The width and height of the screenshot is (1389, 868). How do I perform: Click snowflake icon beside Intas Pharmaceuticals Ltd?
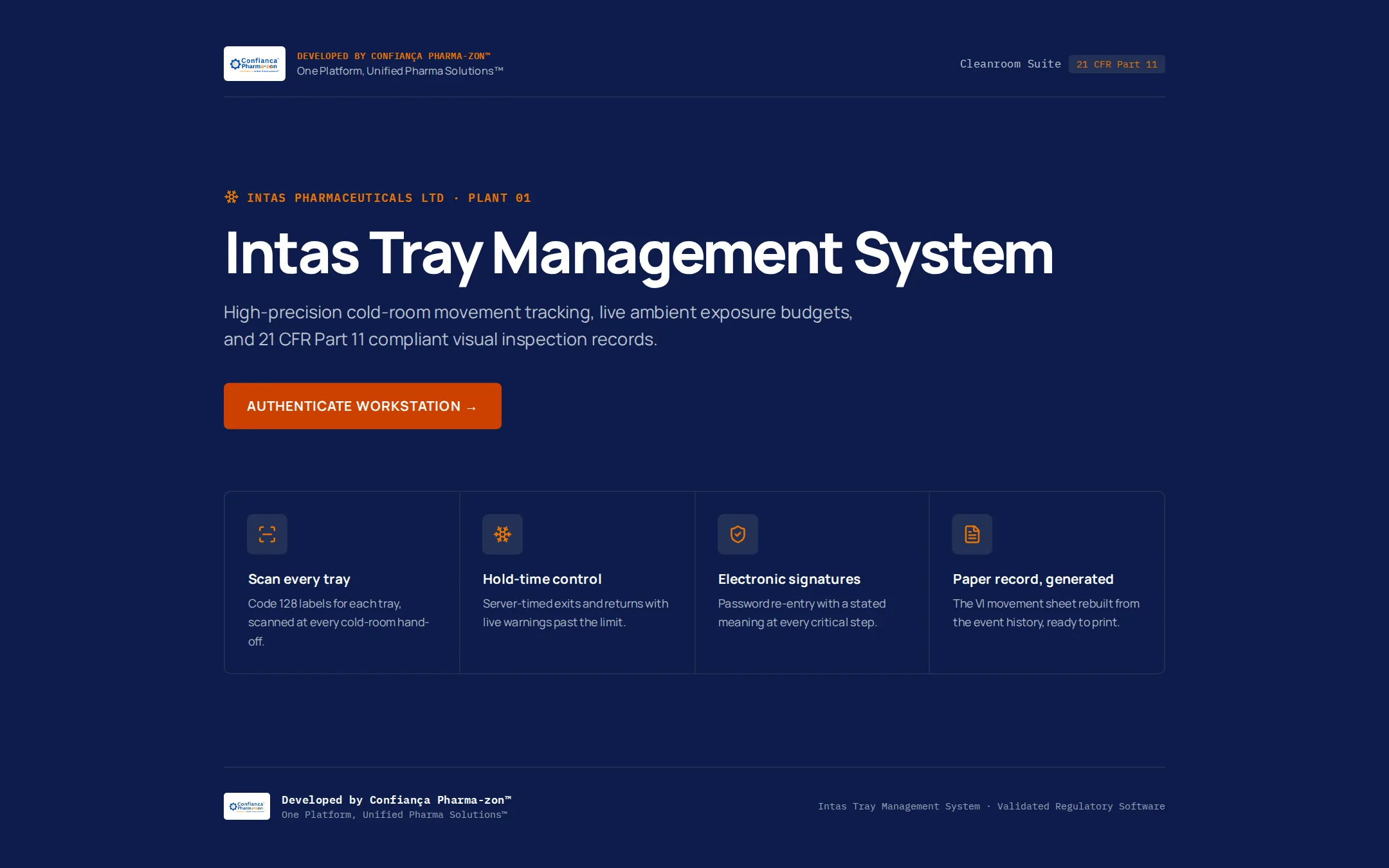[x=232, y=197]
